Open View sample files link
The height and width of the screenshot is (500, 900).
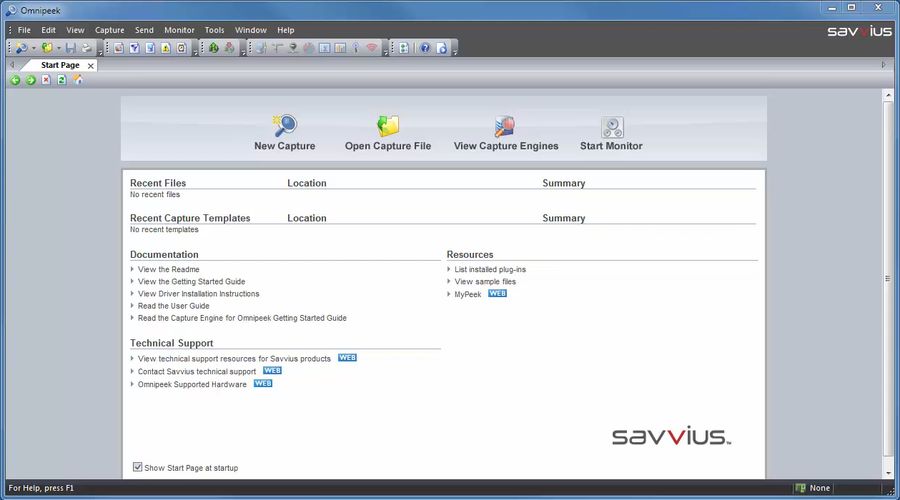point(485,281)
